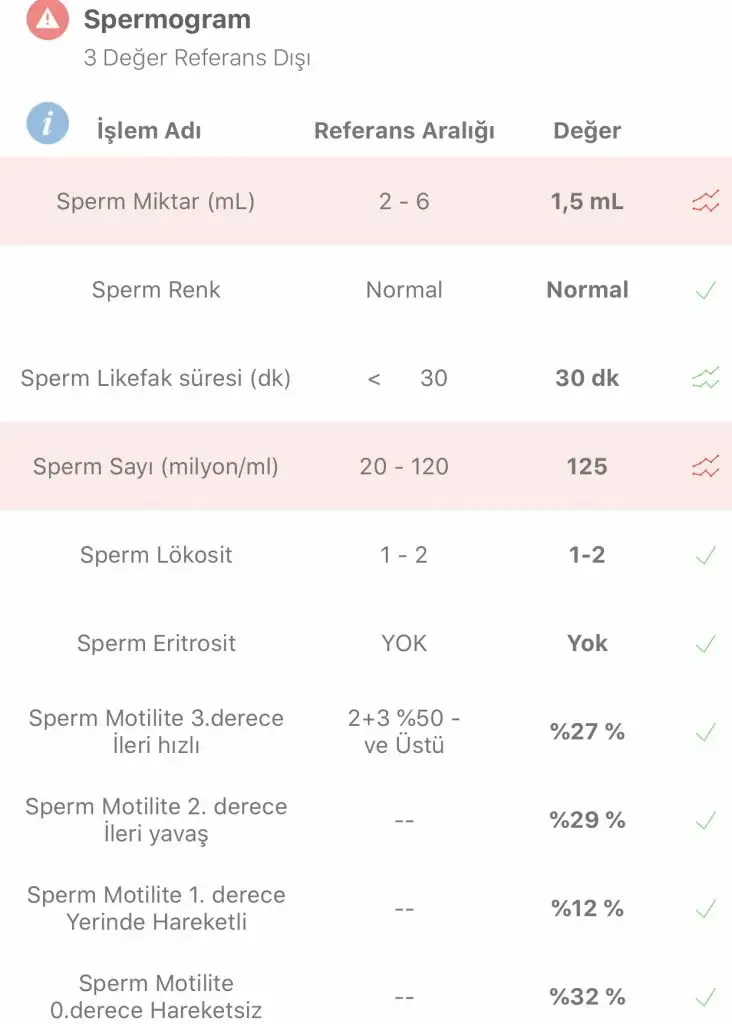This screenshot has height=1024, width=732.
Task: Tap the red warning triangle icon
Action: (48, 19)
